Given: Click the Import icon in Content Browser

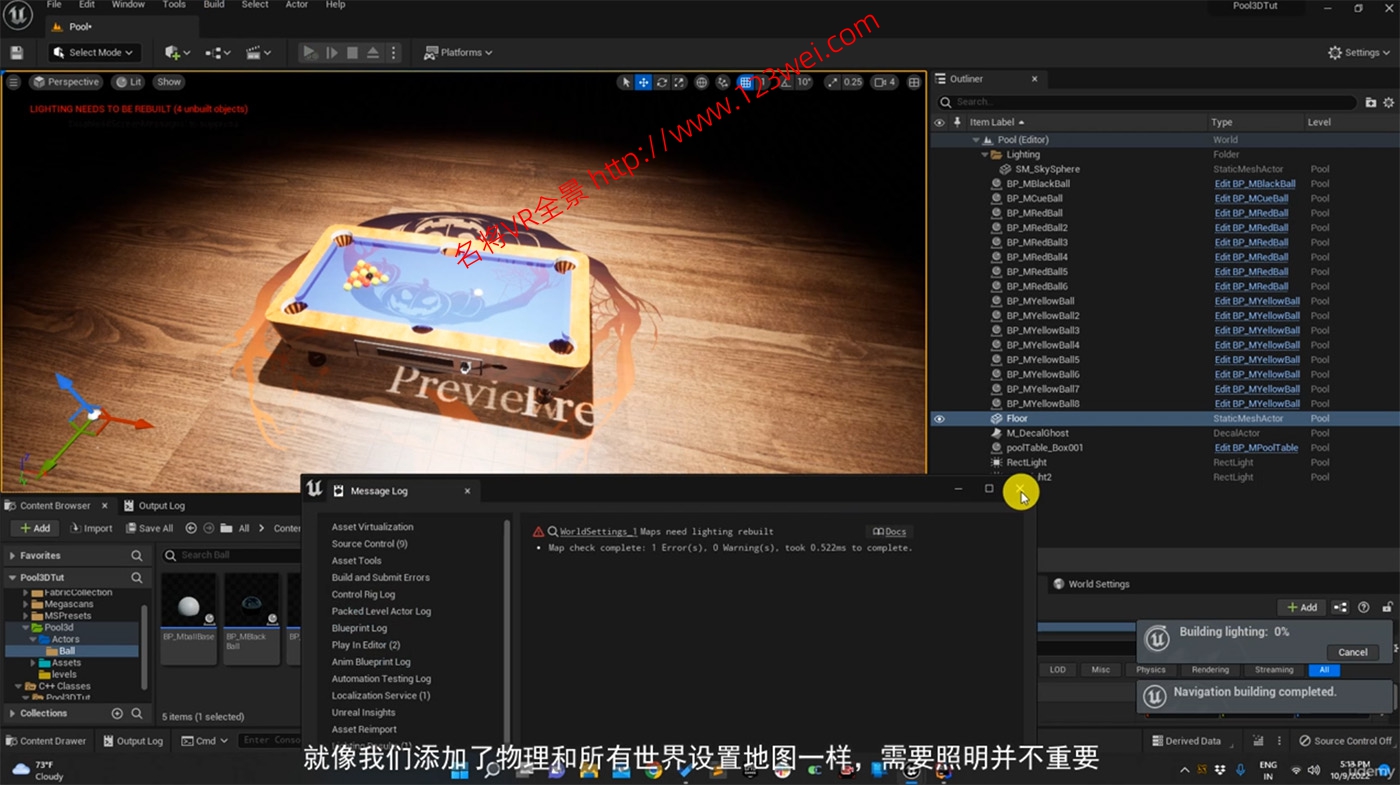Looking at the screenshot, I should point(90,528).
